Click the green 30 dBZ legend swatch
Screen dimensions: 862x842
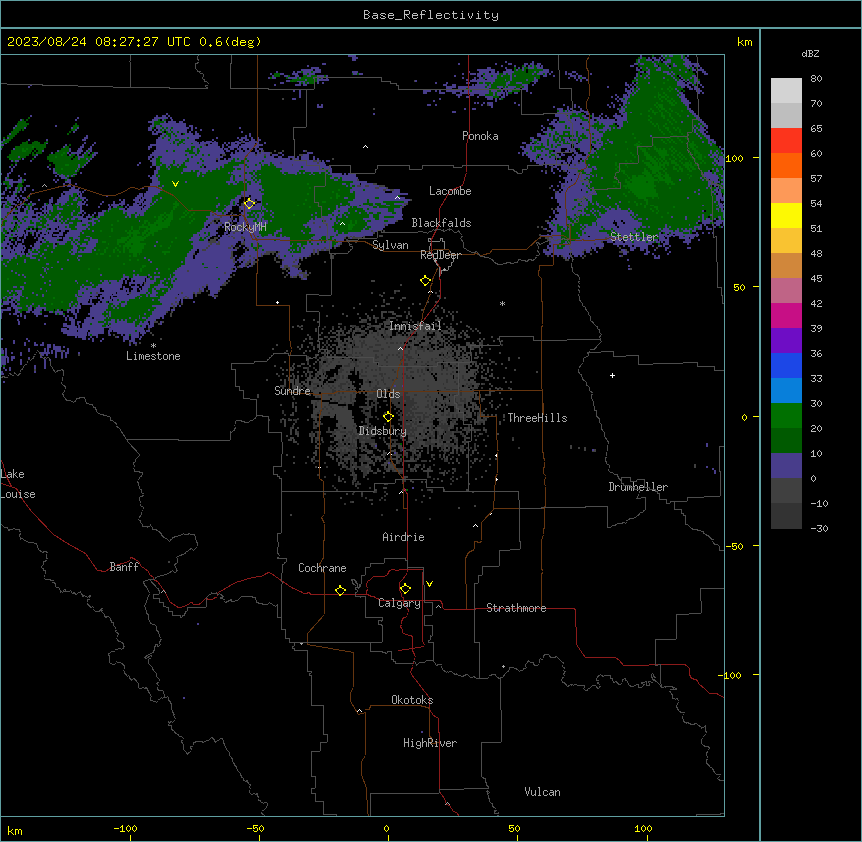tap(786, 416)
